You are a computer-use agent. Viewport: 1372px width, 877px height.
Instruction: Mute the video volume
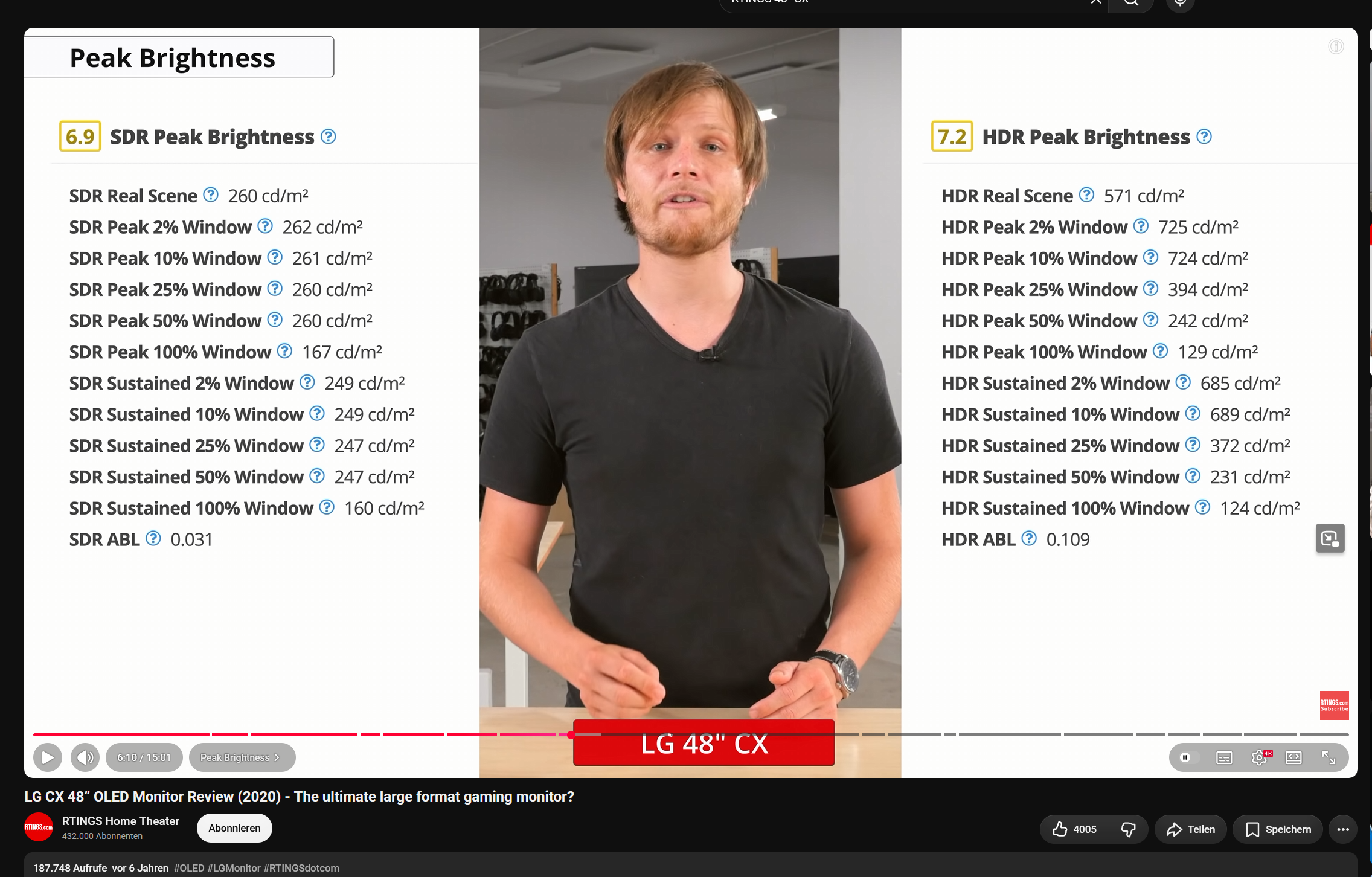point(85,757)
